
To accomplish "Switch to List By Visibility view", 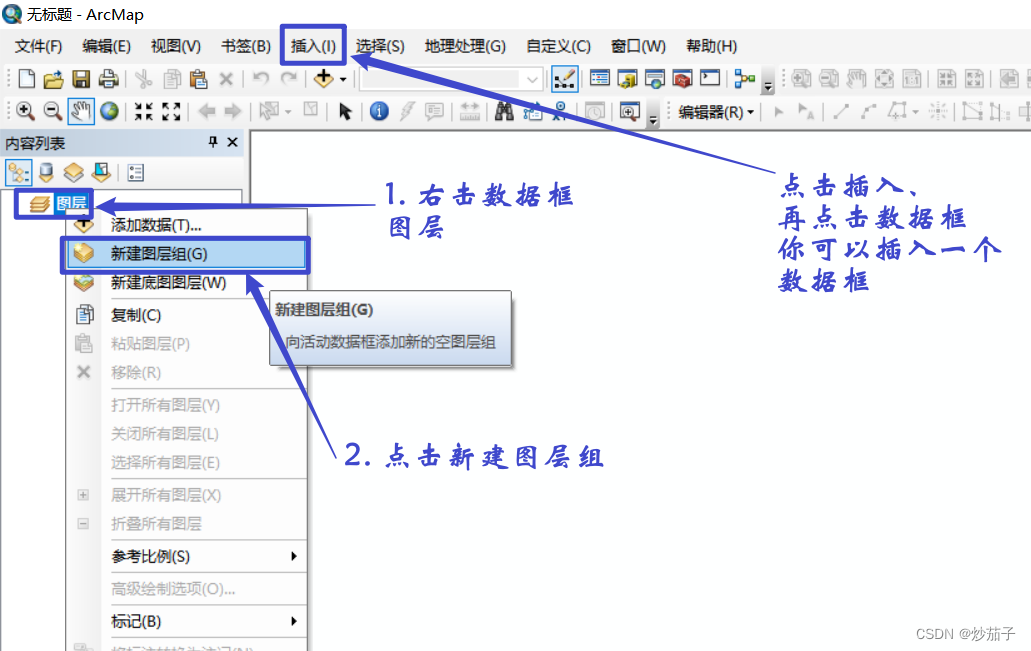I will pos(73,173).
